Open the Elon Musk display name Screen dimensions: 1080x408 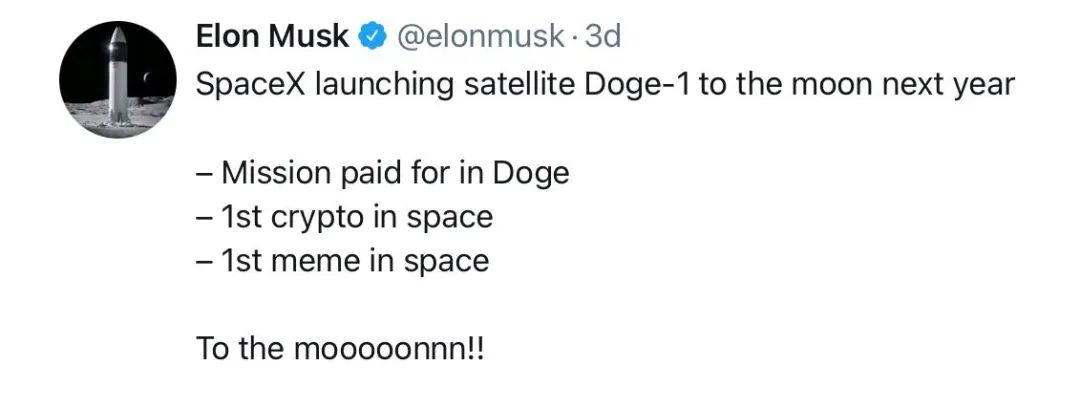[x=273, y=36]
